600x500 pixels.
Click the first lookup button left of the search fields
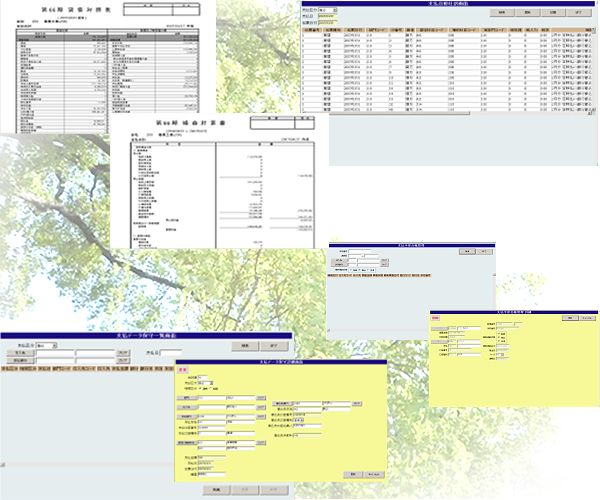click(19, 354)
